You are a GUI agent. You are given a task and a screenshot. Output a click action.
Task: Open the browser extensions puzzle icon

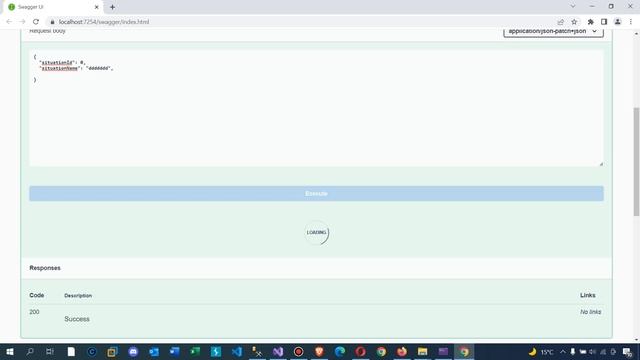pos(590,22)
